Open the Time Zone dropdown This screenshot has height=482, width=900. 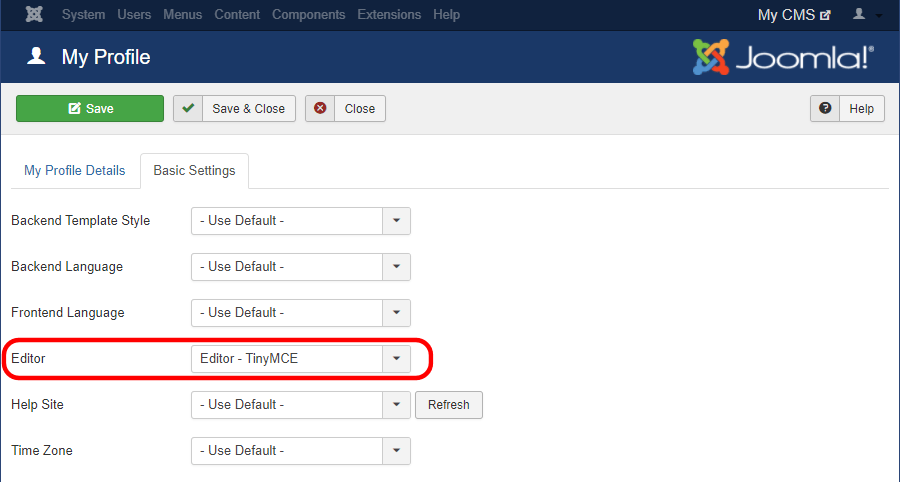[x=301, y=450]
